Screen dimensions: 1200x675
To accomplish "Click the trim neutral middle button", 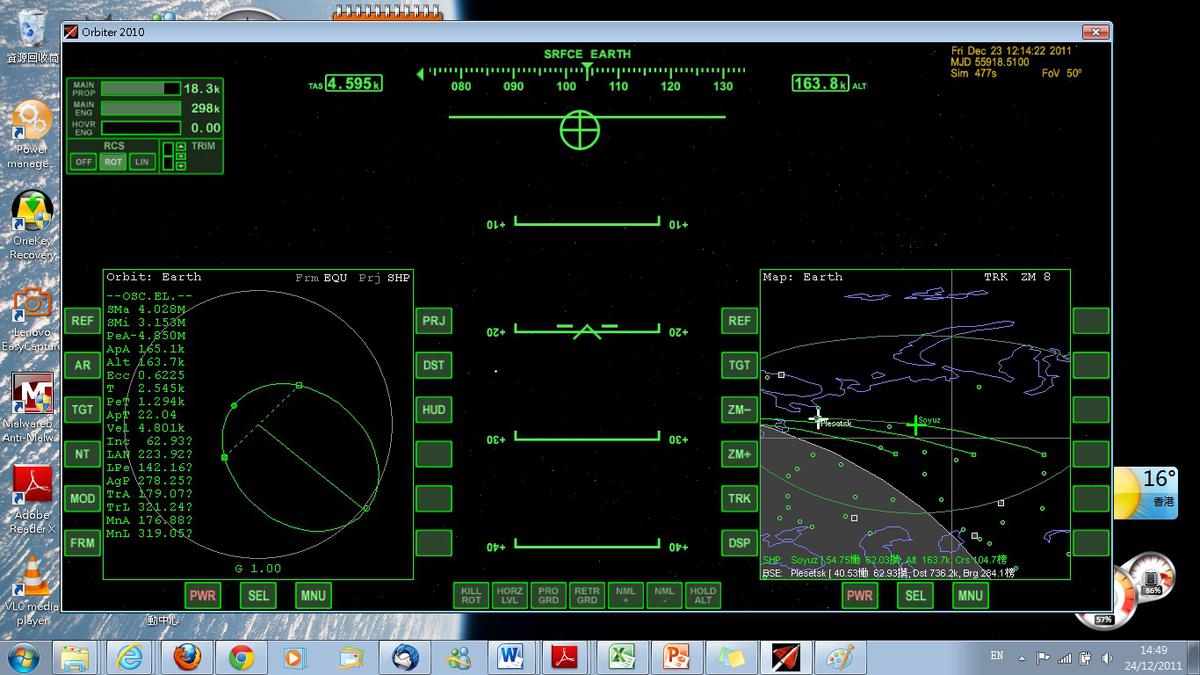I will tap(180, 156).
